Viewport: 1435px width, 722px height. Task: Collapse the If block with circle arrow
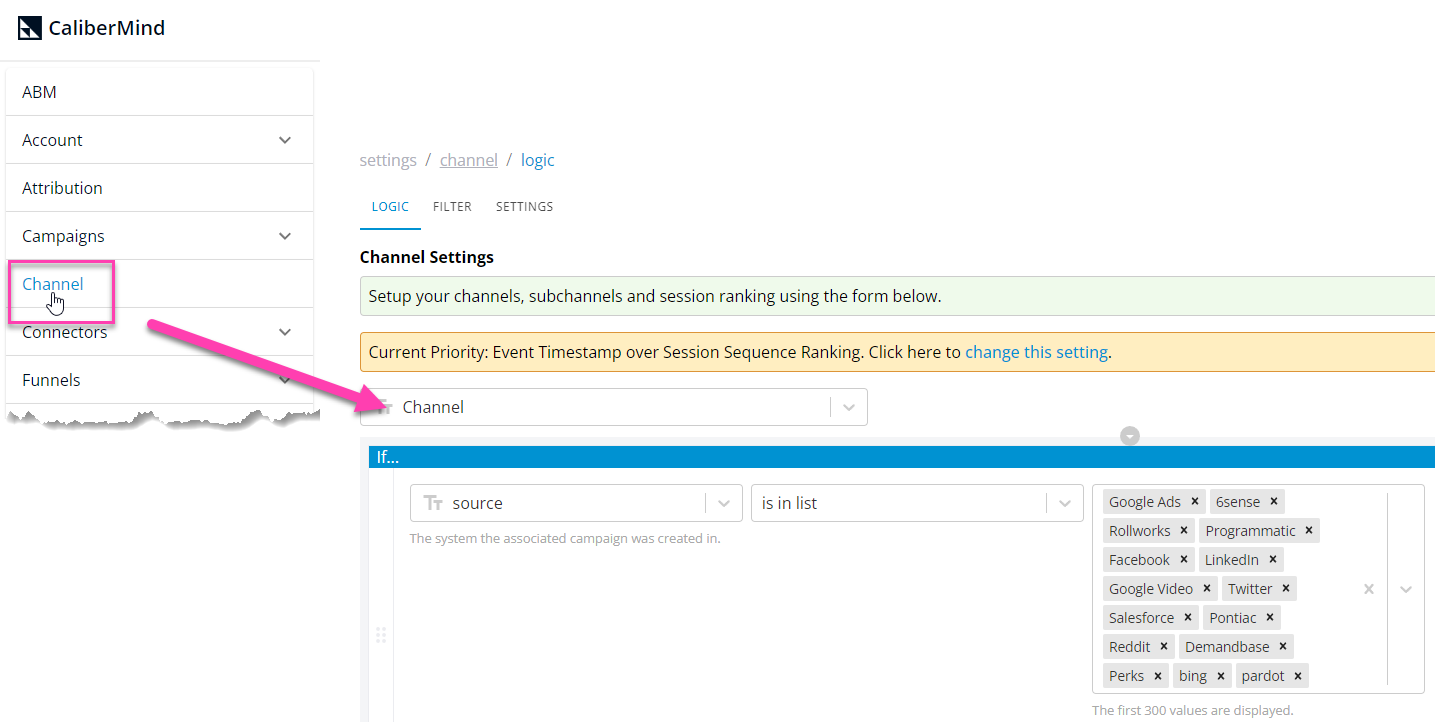point(1130,436)
